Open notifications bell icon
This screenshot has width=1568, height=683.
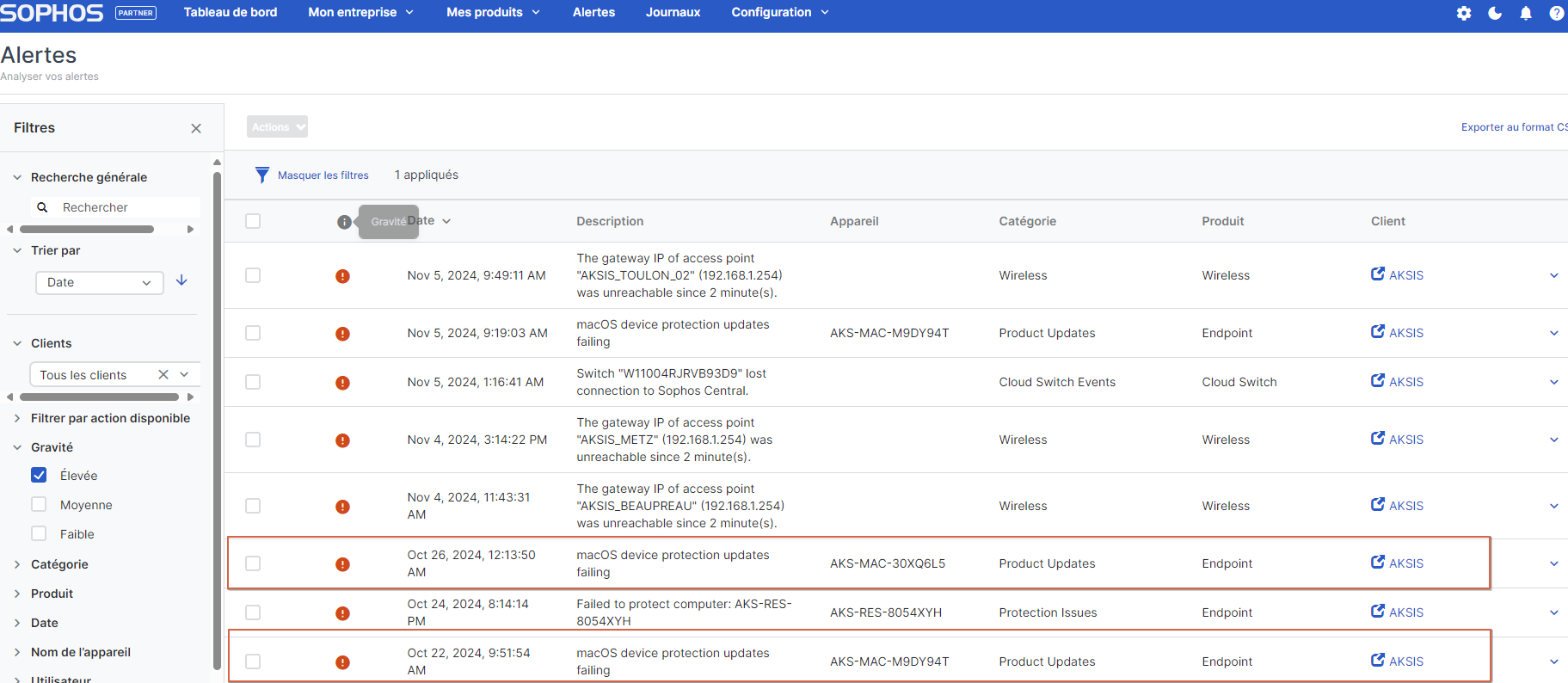[1526, 13]
